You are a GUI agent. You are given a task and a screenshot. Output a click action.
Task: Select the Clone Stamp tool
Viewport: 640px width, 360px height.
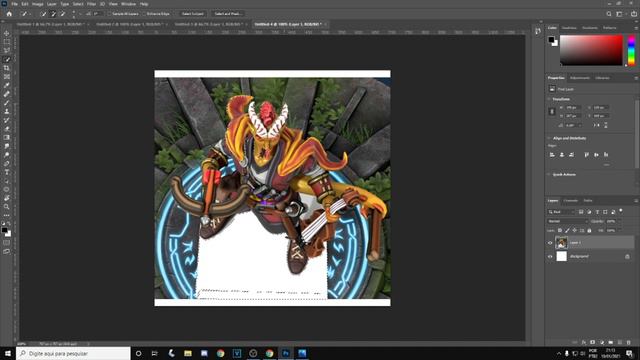[7, 111]
